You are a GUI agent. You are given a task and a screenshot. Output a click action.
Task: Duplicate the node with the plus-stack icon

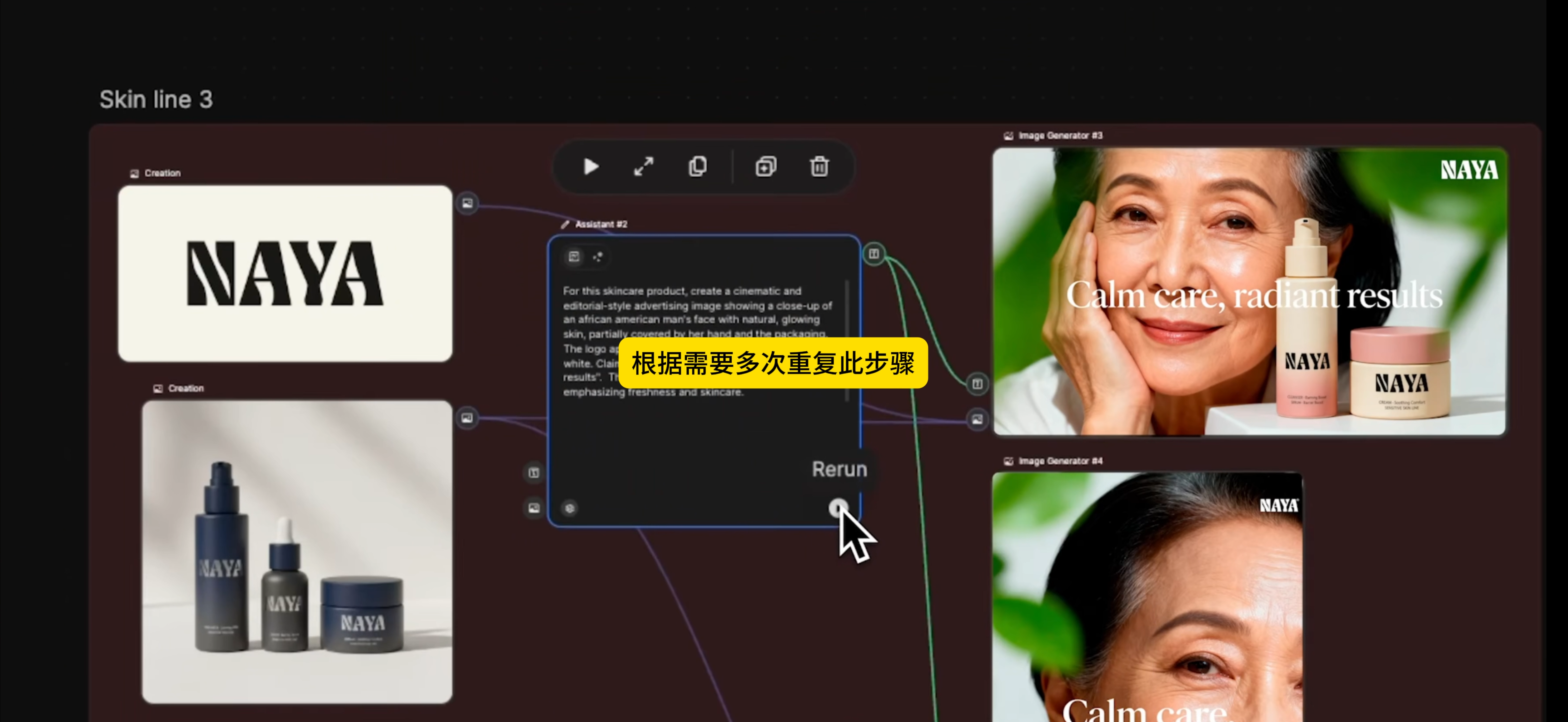(x=766, y=167)
